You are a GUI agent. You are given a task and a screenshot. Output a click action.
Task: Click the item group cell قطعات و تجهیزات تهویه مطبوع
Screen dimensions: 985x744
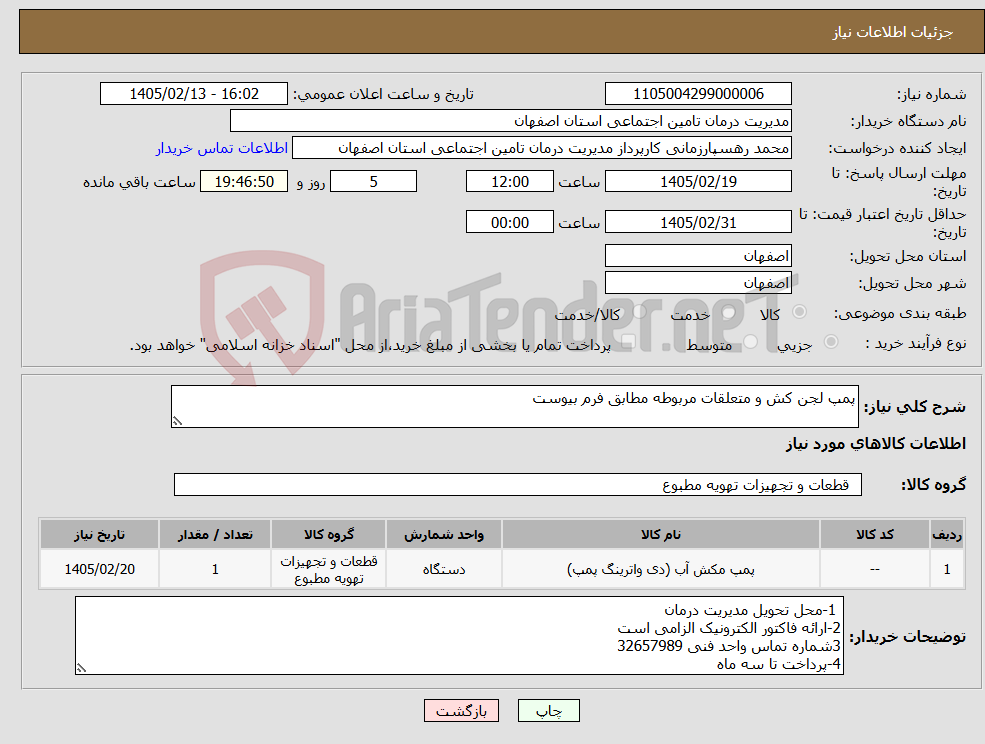(329, 569)
